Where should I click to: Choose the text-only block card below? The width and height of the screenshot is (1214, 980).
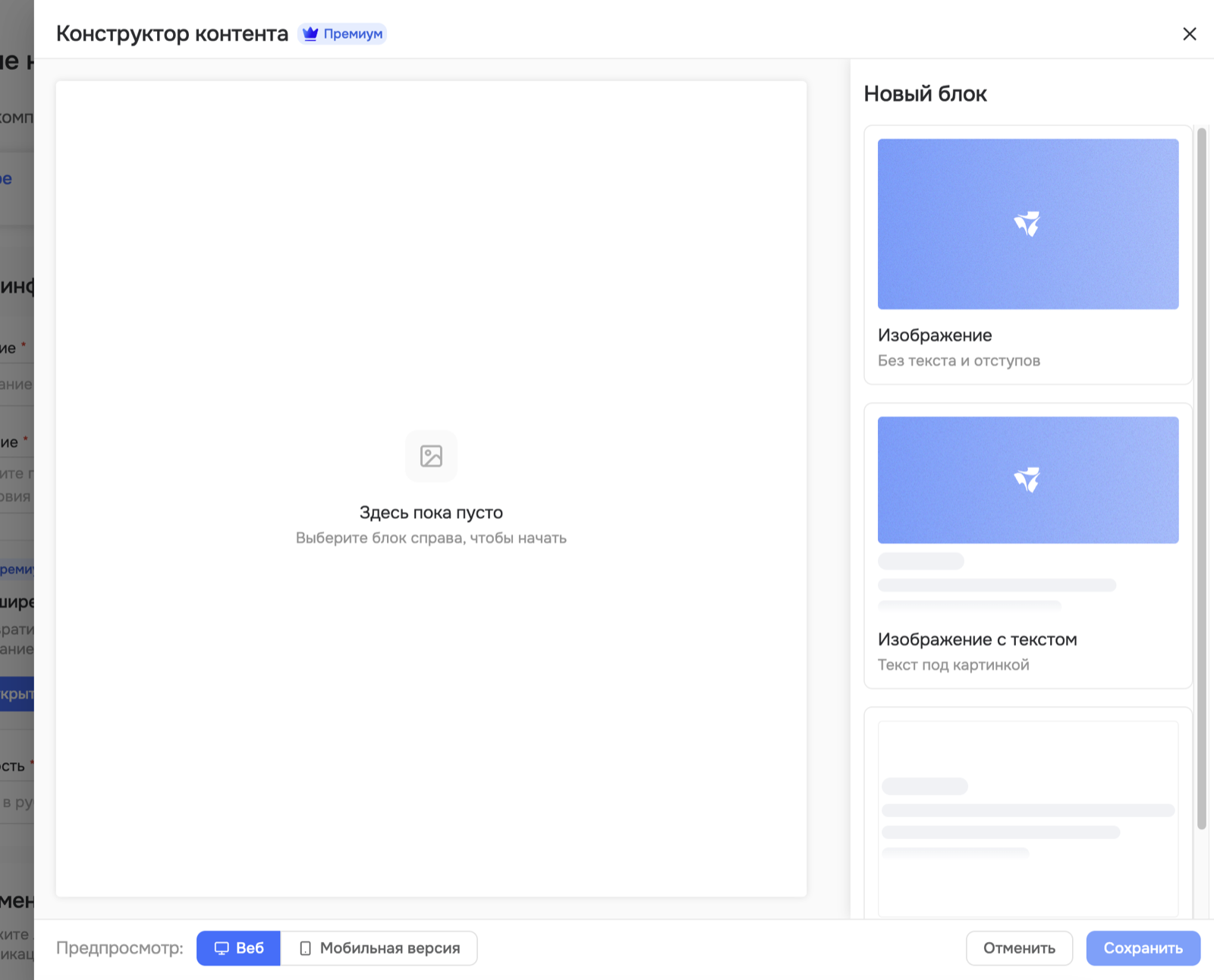pyautogui.click(x=1027, y=813)
